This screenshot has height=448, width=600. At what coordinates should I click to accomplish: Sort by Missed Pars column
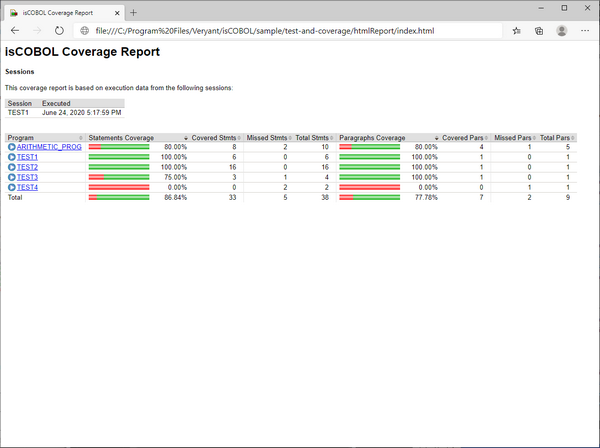[515, 138]
